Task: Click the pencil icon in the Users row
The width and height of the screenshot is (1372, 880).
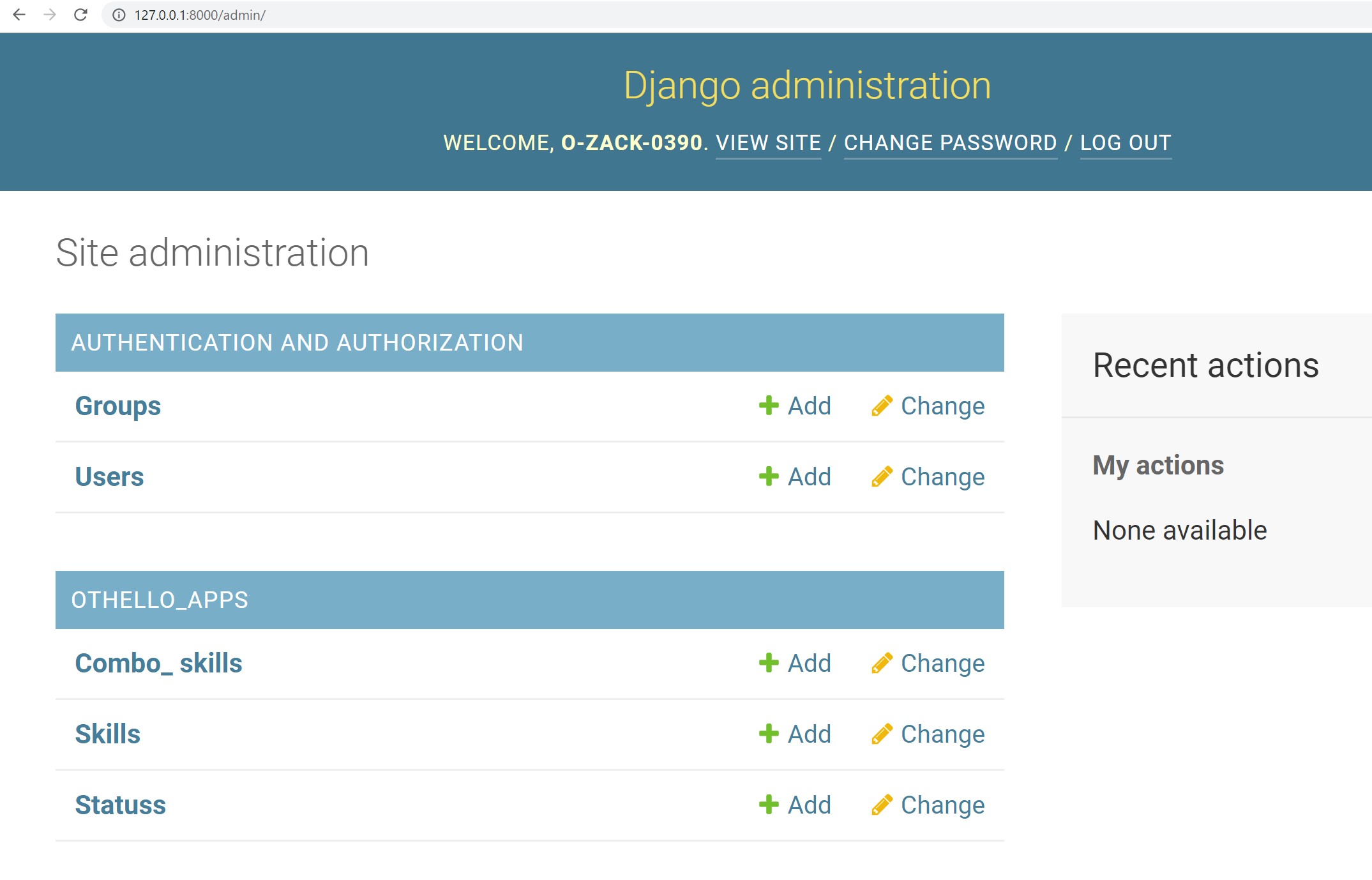Action: click(882, 476)
